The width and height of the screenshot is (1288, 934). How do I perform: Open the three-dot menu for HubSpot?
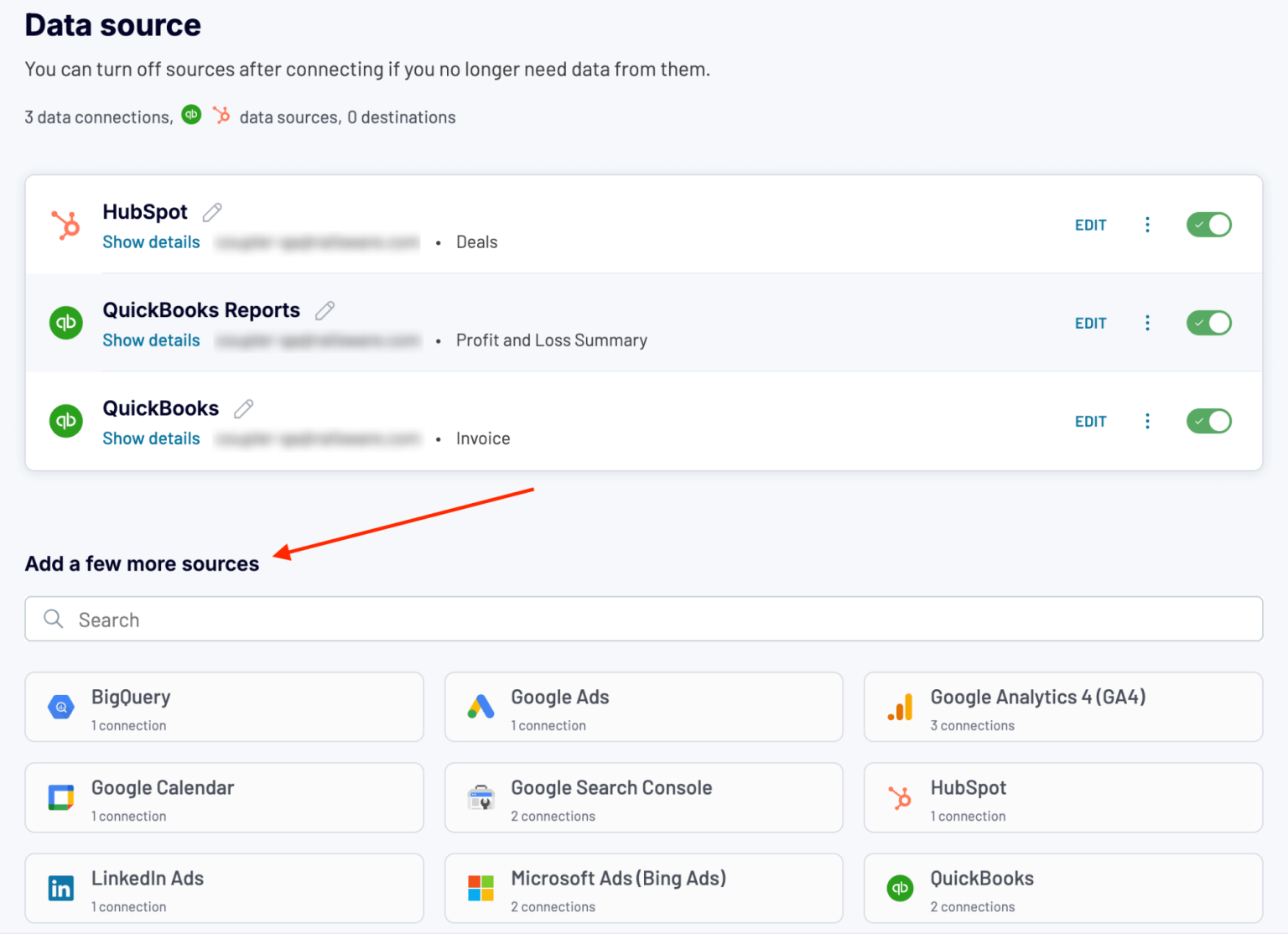(x=1147, y=225)
